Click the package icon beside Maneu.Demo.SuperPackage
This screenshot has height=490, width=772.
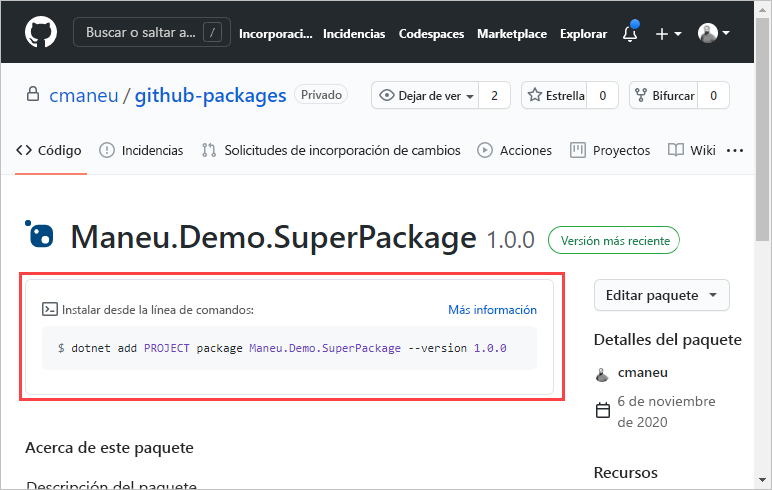pyautogui.click(x=39, y=234)
